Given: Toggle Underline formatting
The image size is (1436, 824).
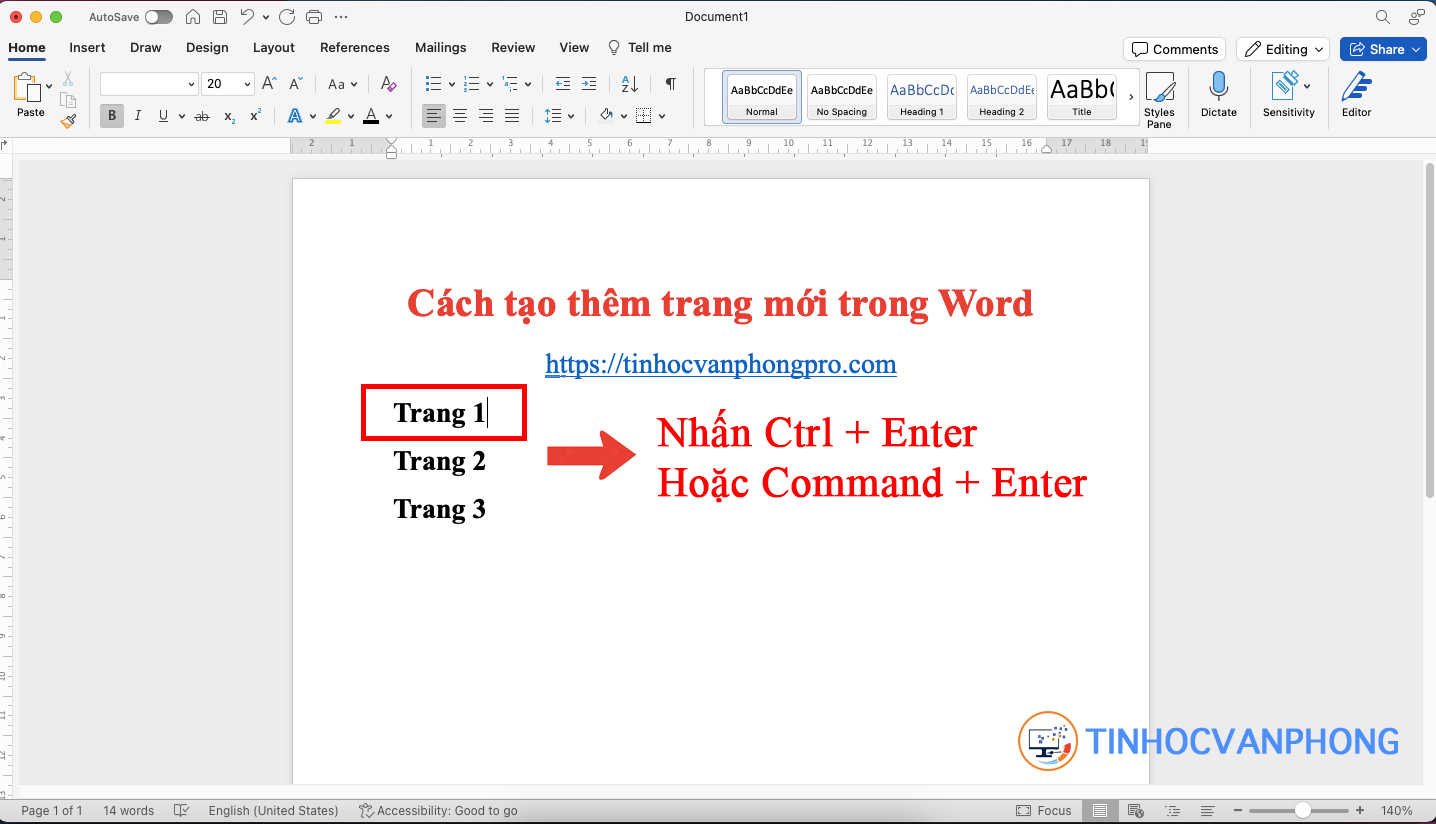Looking at the screenshot, I should (x=163, y=116).
